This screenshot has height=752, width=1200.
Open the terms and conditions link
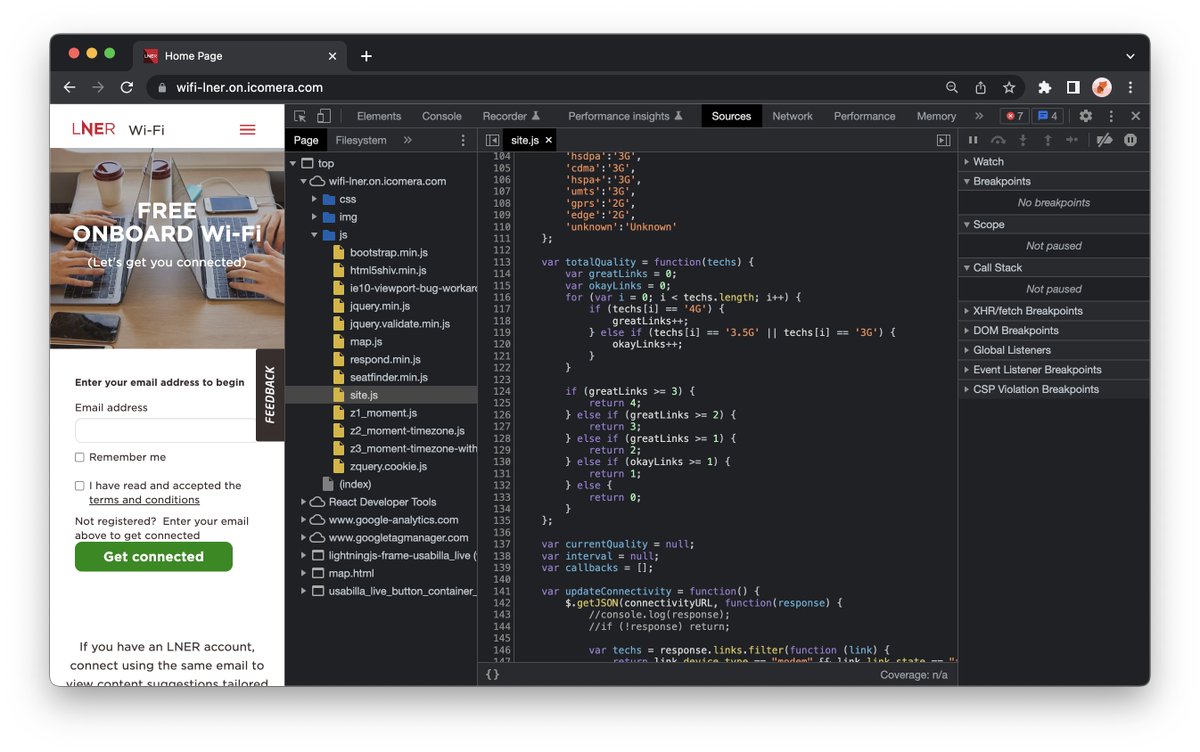pyautogui.click(x=144, y=500)
